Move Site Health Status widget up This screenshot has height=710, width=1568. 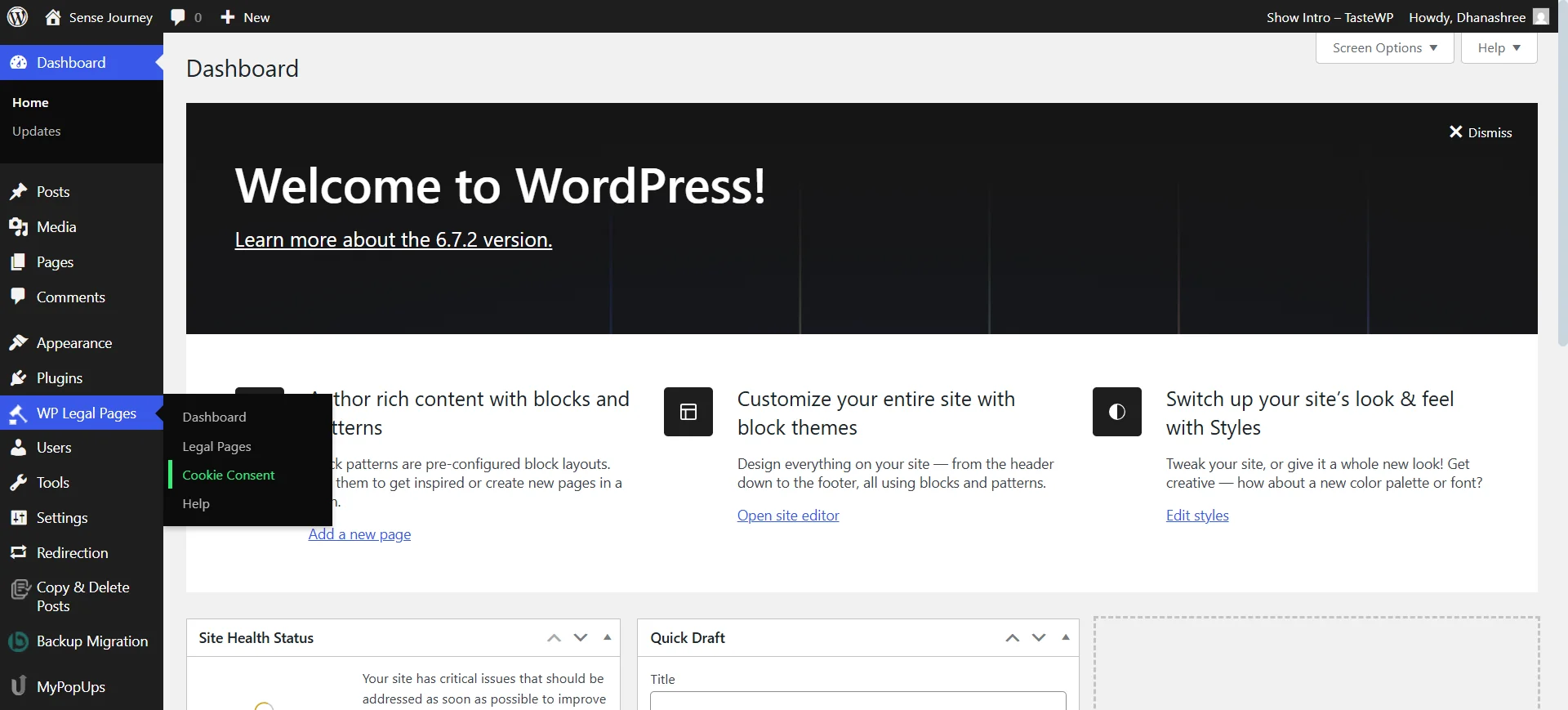555,638
